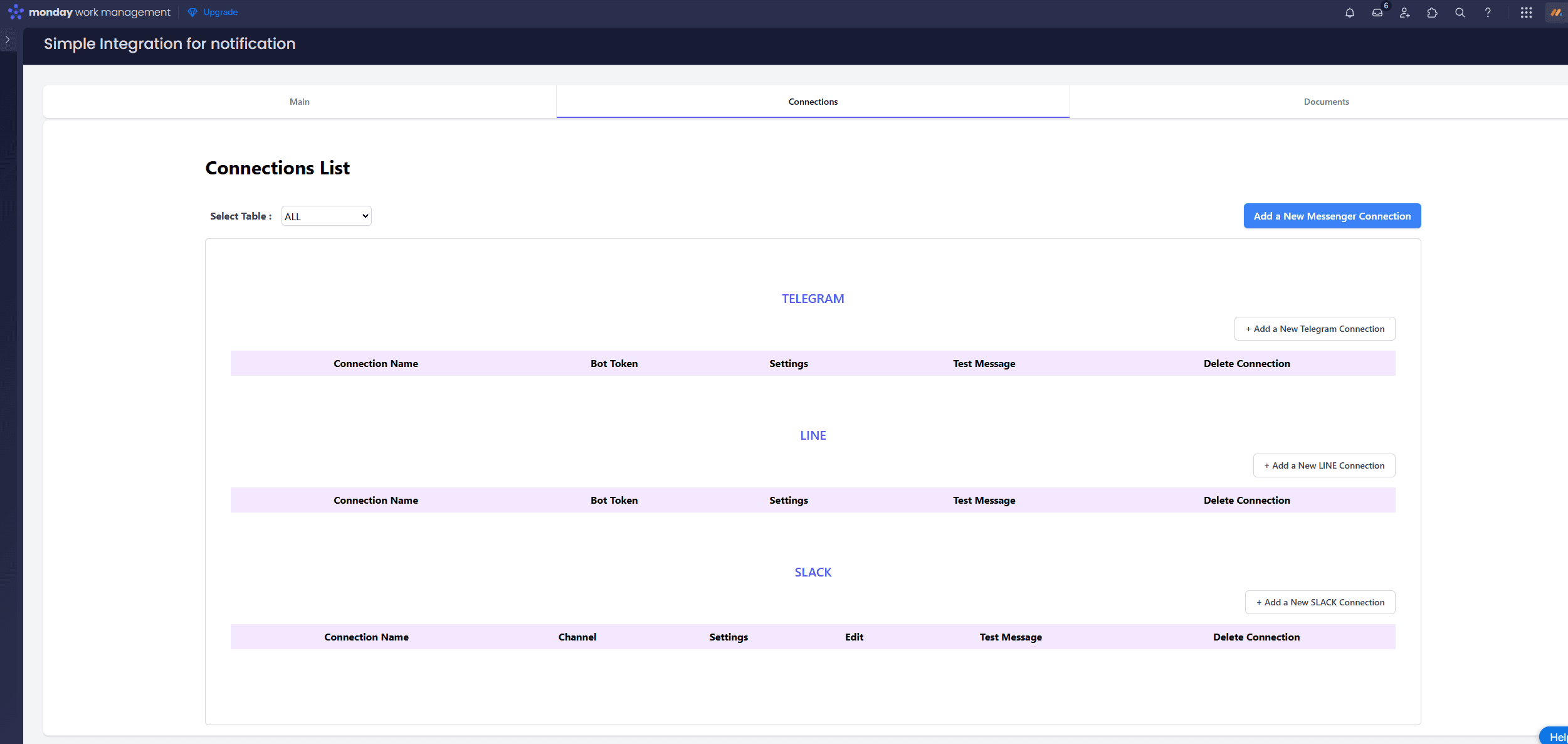
Task: Open the inbox icon with badge
Action: [x=1377, y=13]
